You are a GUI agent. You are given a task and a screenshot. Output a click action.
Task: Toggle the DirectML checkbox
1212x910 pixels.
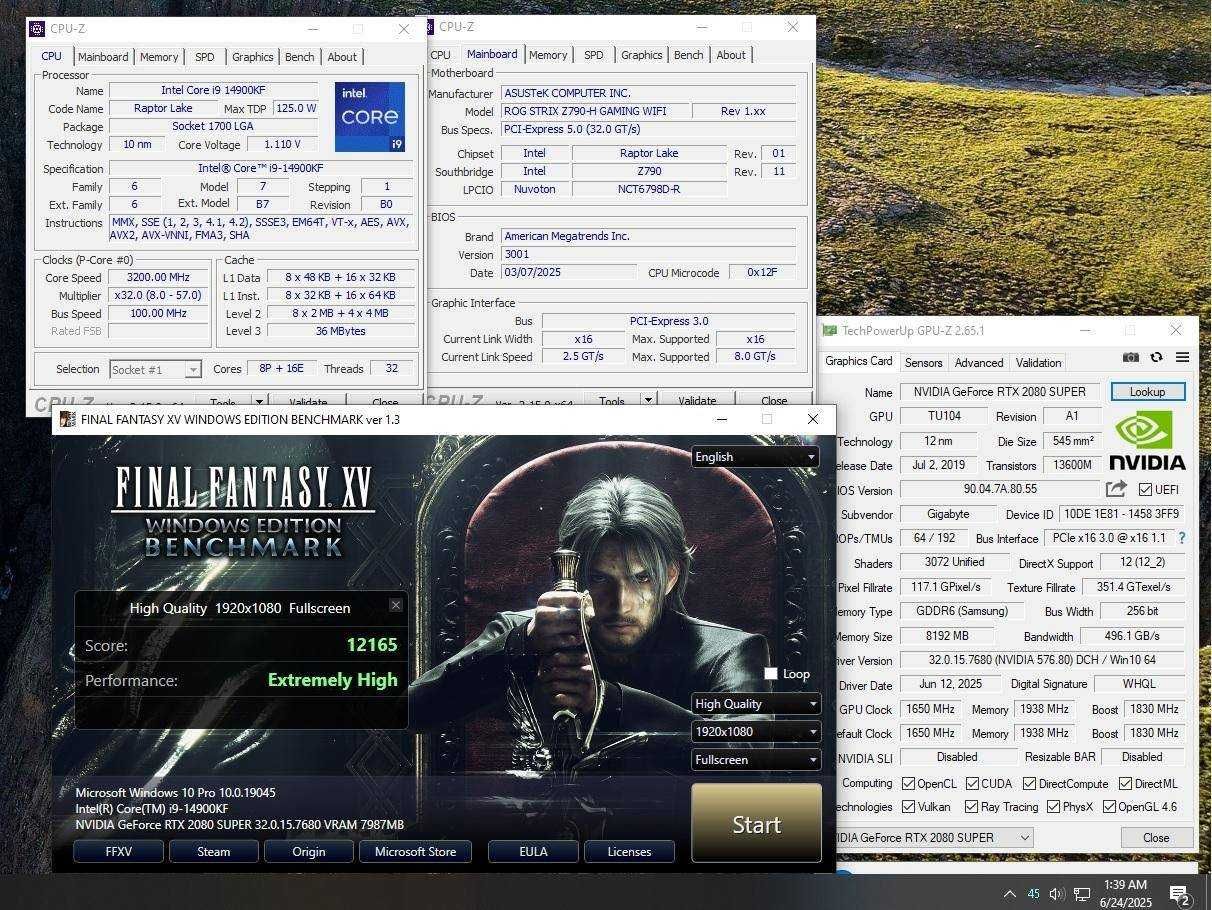coord(1125,783)
